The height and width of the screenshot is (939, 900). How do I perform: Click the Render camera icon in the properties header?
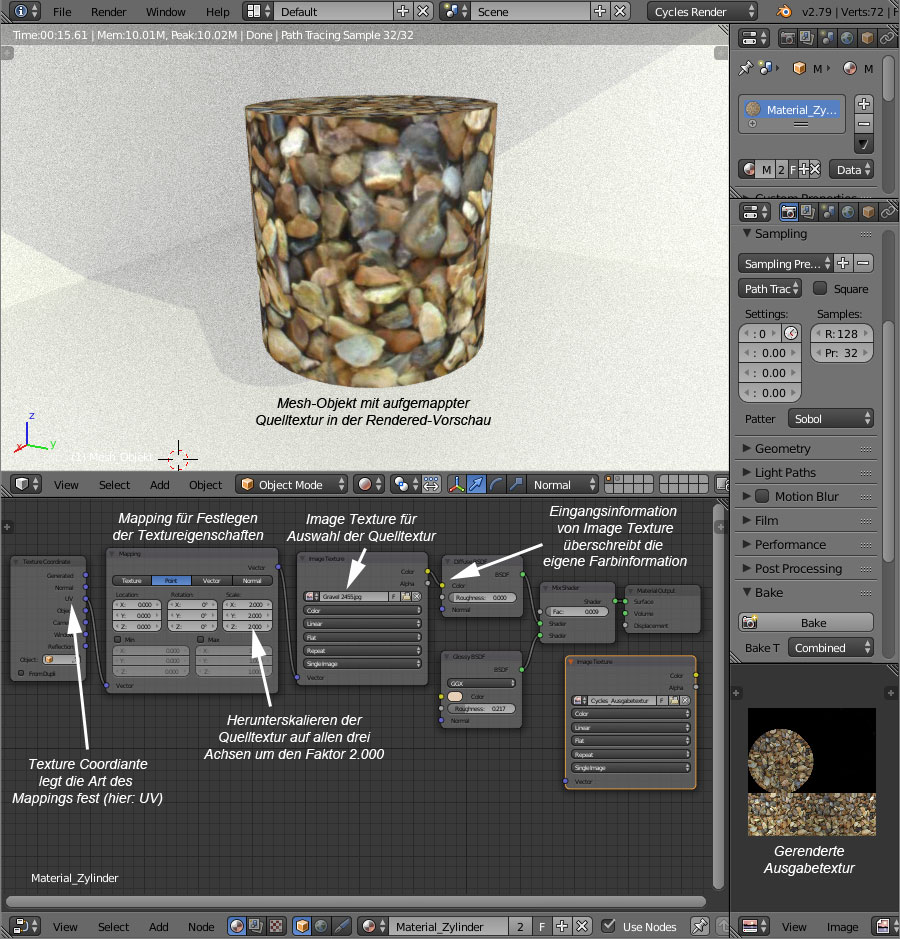point(788,212)
